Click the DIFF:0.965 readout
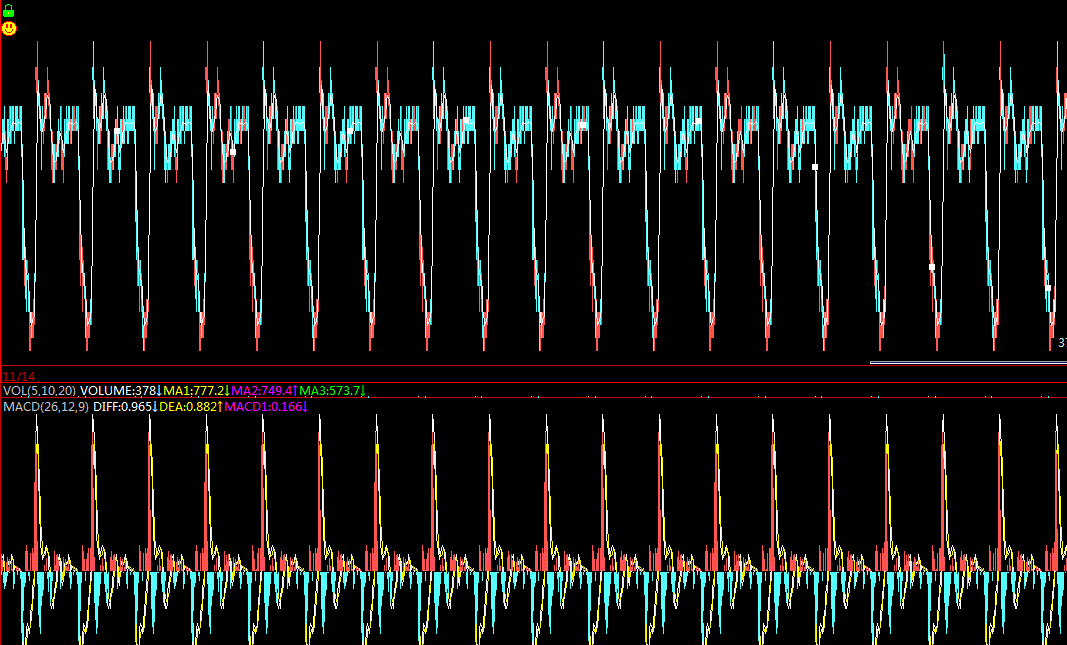 (123, 407)
